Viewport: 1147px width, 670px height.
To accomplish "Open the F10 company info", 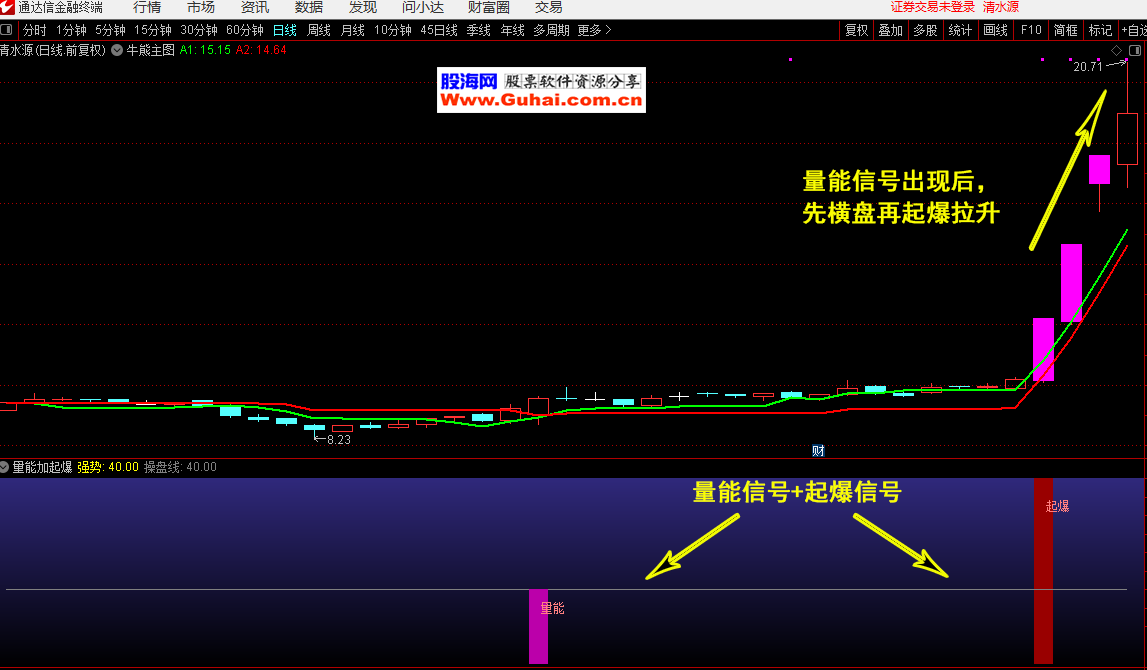I will point(1030,30).
